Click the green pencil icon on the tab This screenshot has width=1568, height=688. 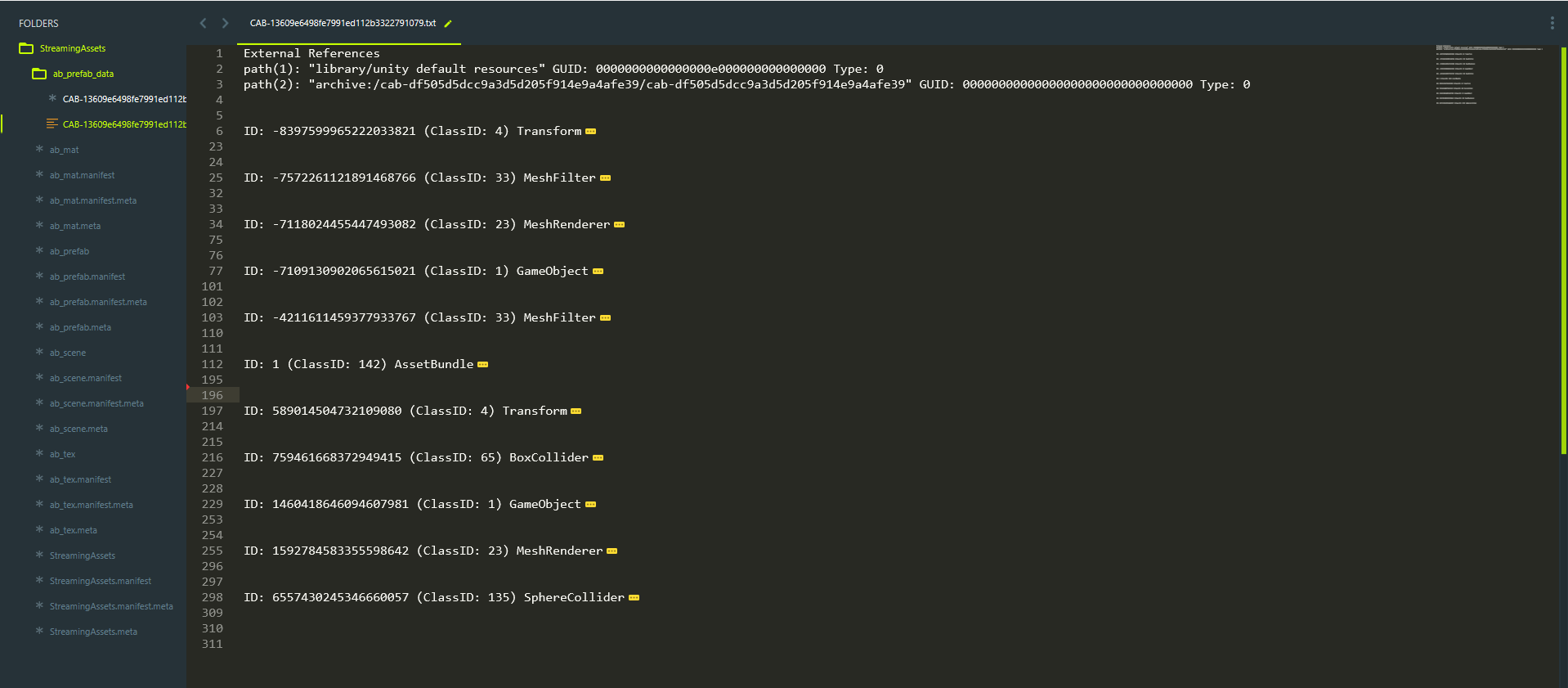[448, 24]
